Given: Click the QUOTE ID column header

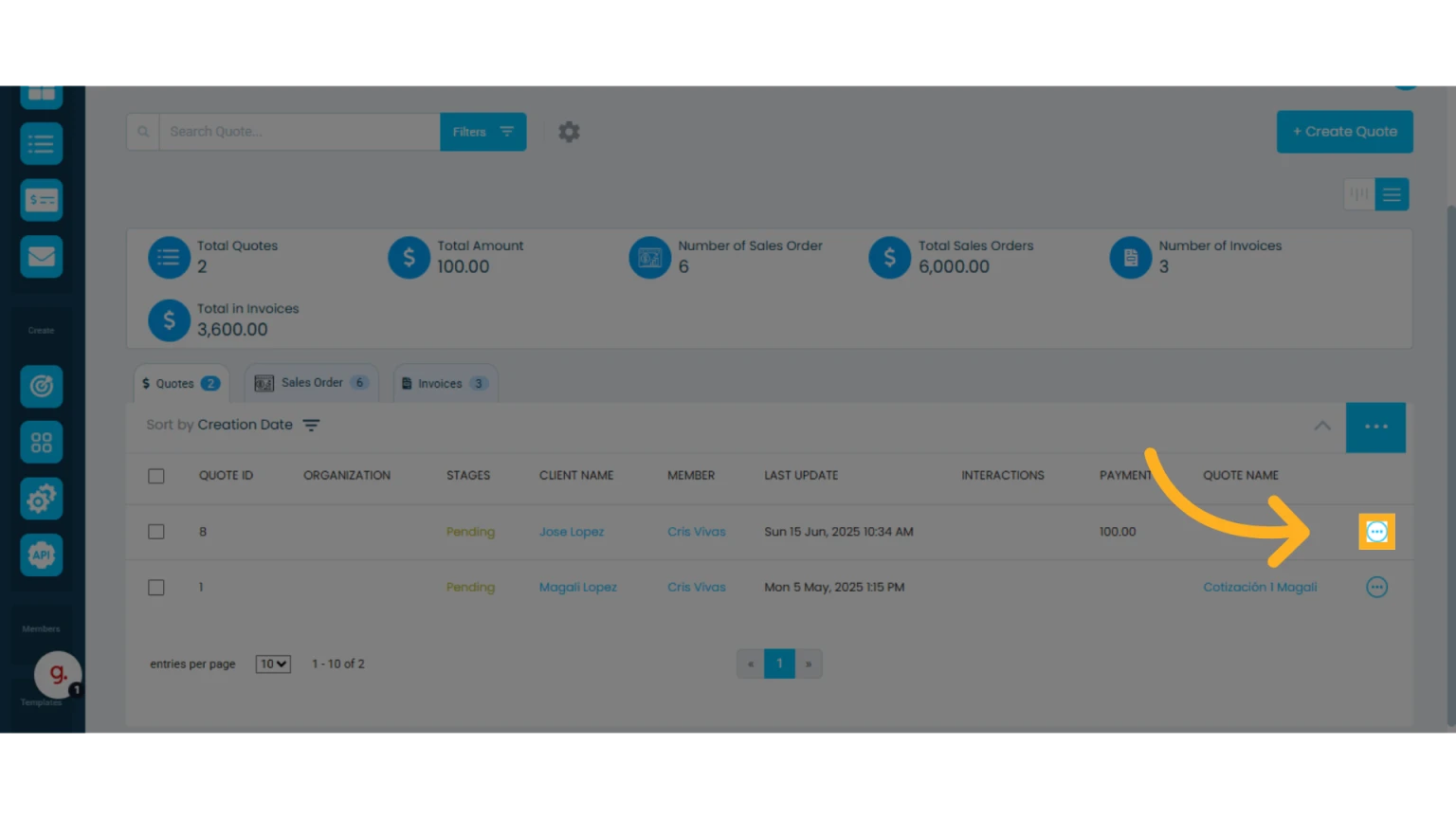Looking at the screenshot, I should coord(226,476).
